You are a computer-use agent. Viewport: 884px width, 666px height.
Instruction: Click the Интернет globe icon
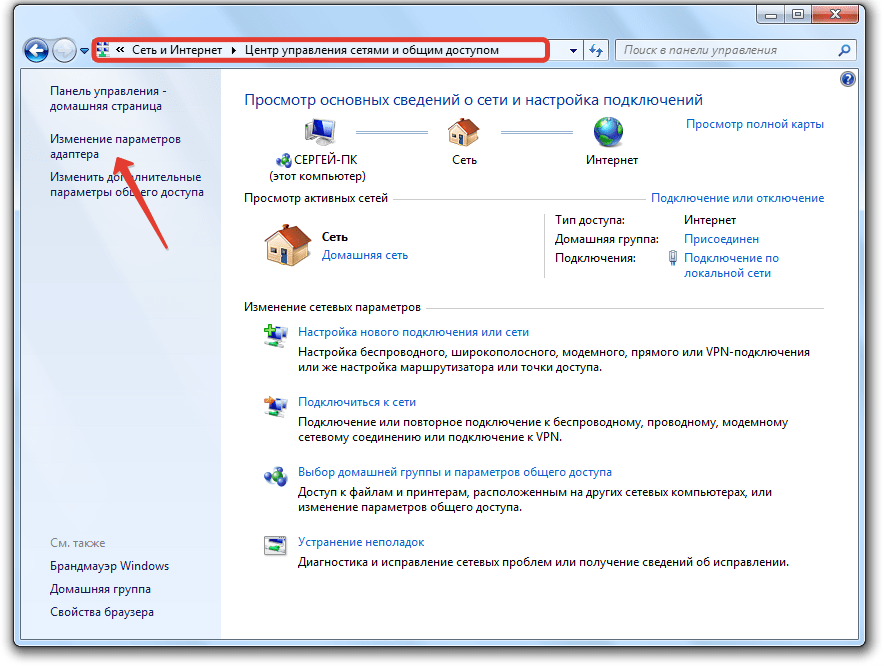click(x=607, y=132)
